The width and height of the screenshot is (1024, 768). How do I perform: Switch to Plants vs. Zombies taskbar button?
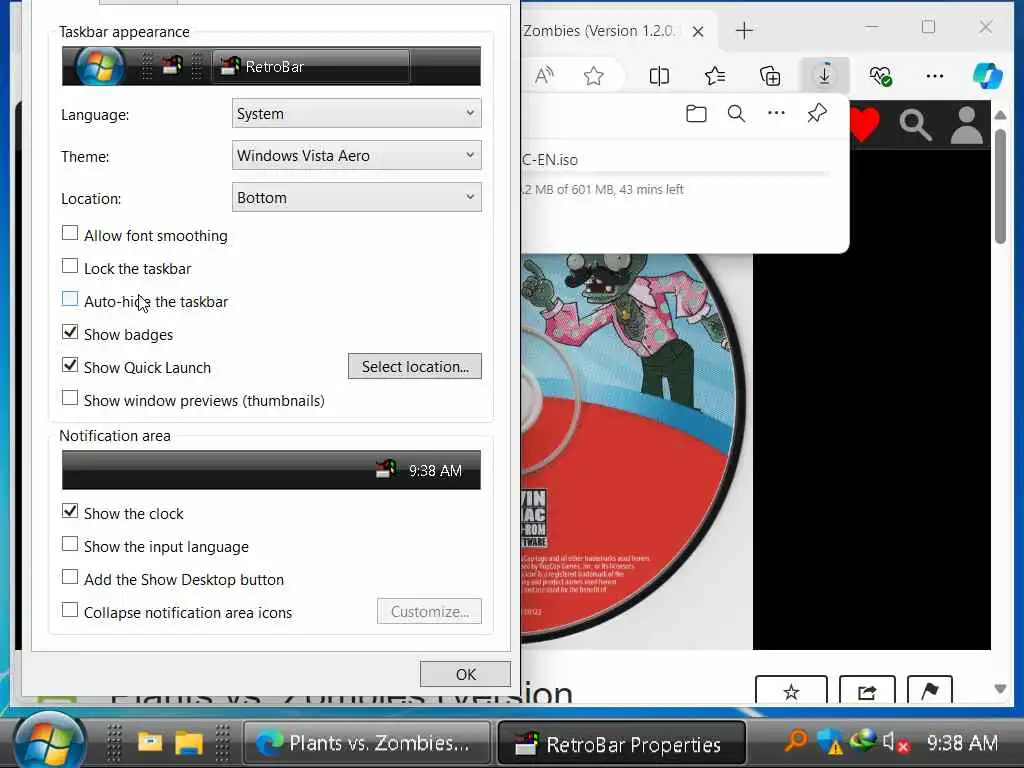click(367, 743)
